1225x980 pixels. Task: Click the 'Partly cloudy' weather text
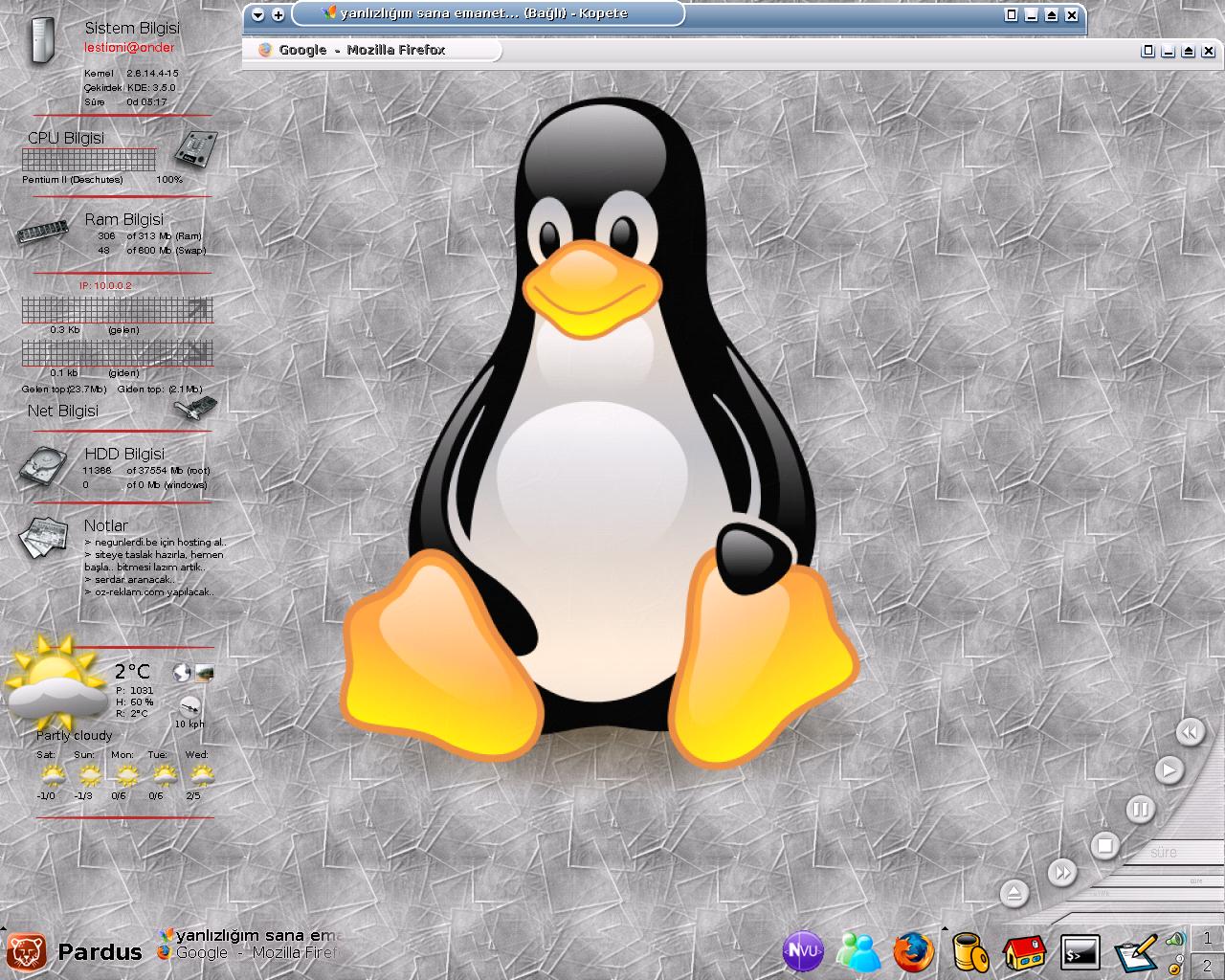pos(74,735)
